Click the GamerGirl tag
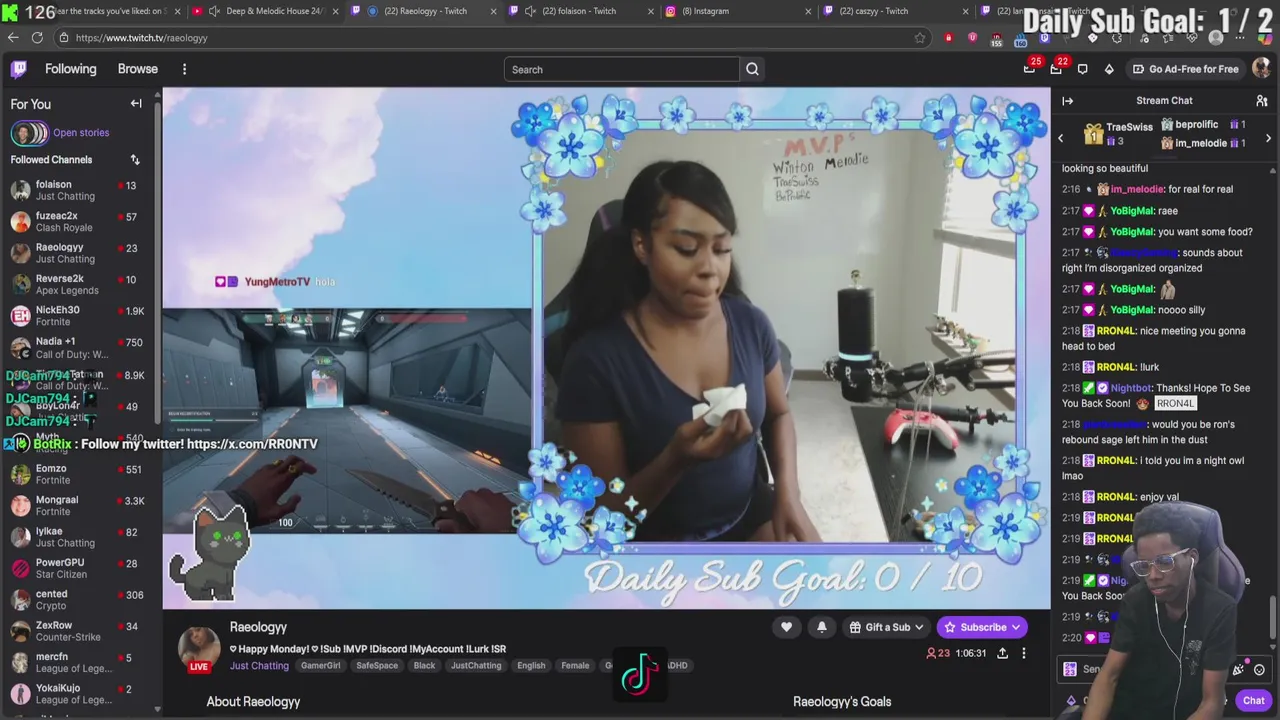1280x720 pixels. (321, 666)
